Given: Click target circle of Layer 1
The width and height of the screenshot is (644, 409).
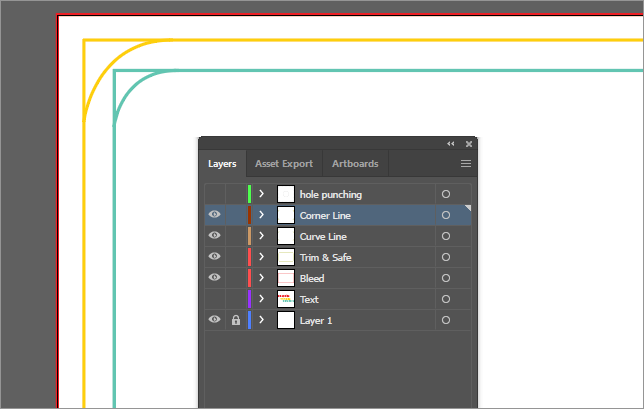Looking at the screenshot, I should [446, 320].
